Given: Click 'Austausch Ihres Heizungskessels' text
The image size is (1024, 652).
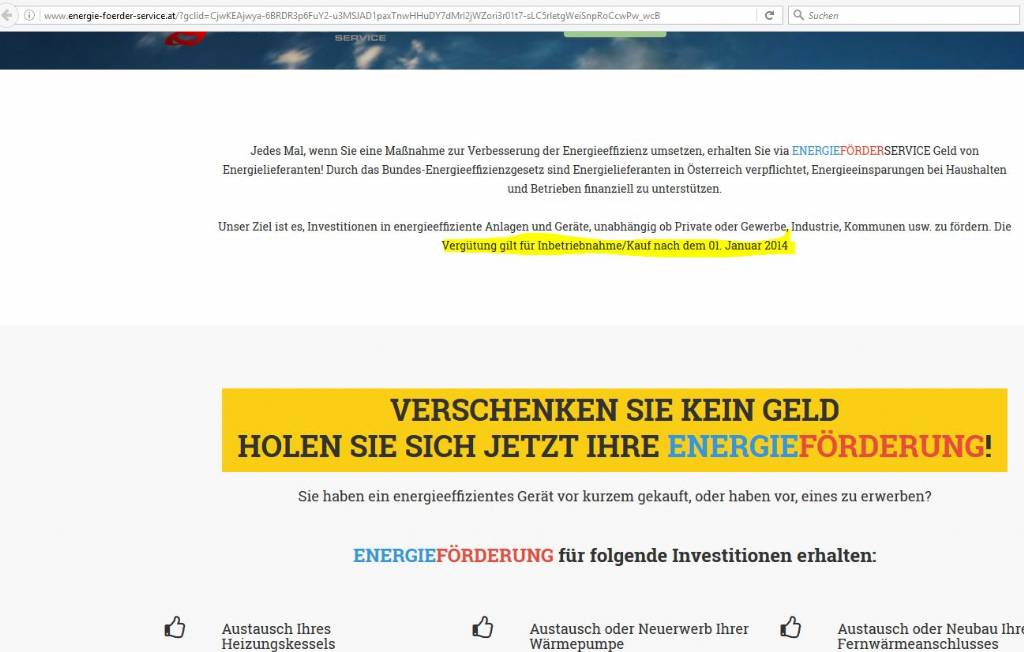Looking at the screenshot, I should 278,636.
